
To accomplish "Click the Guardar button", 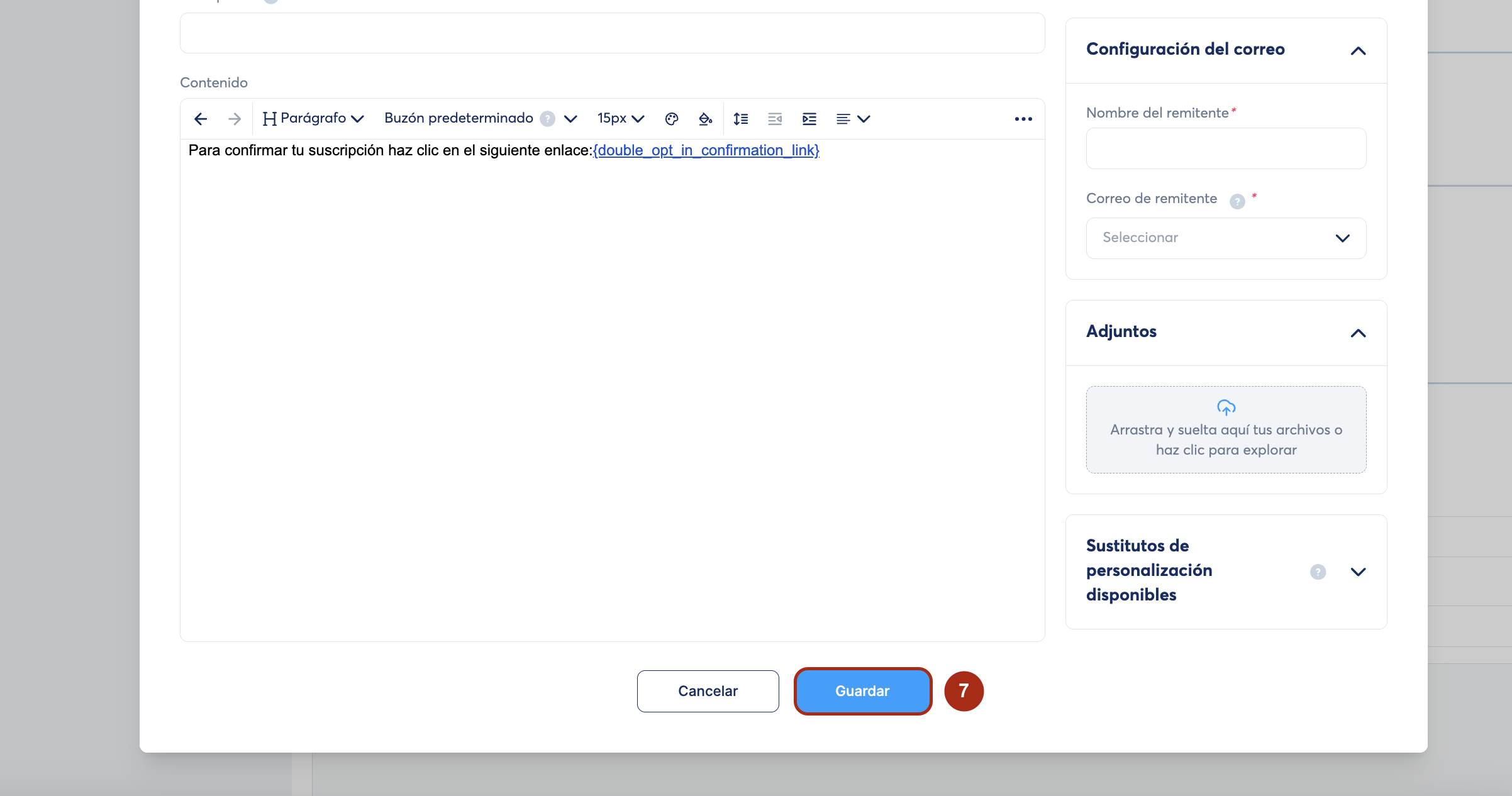I will coord(862,691).
